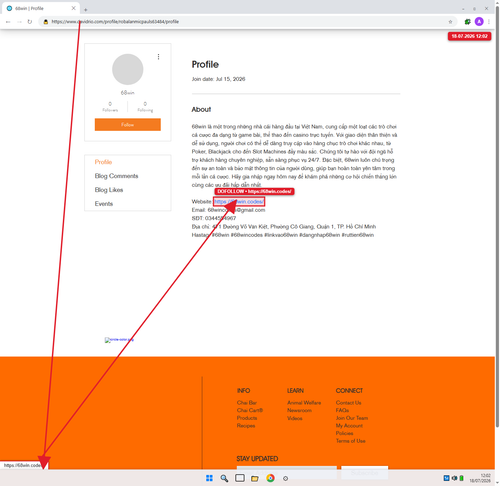The image size is (500, 486).
Task: Close the 68win Profile tab
Action: [74, 8]
